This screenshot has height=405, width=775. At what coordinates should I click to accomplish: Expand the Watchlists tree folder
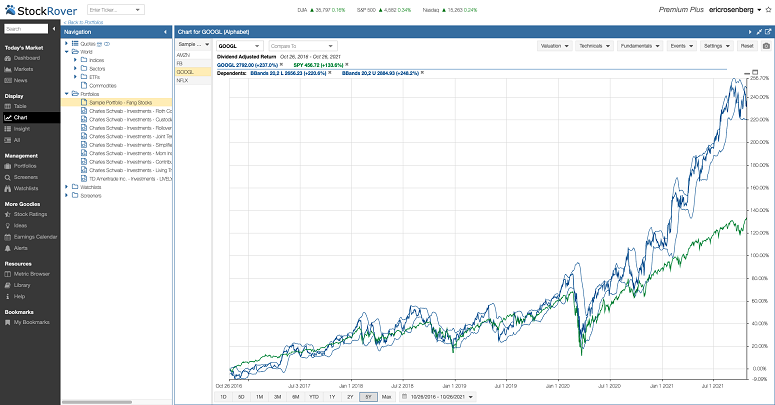point(66,187)
